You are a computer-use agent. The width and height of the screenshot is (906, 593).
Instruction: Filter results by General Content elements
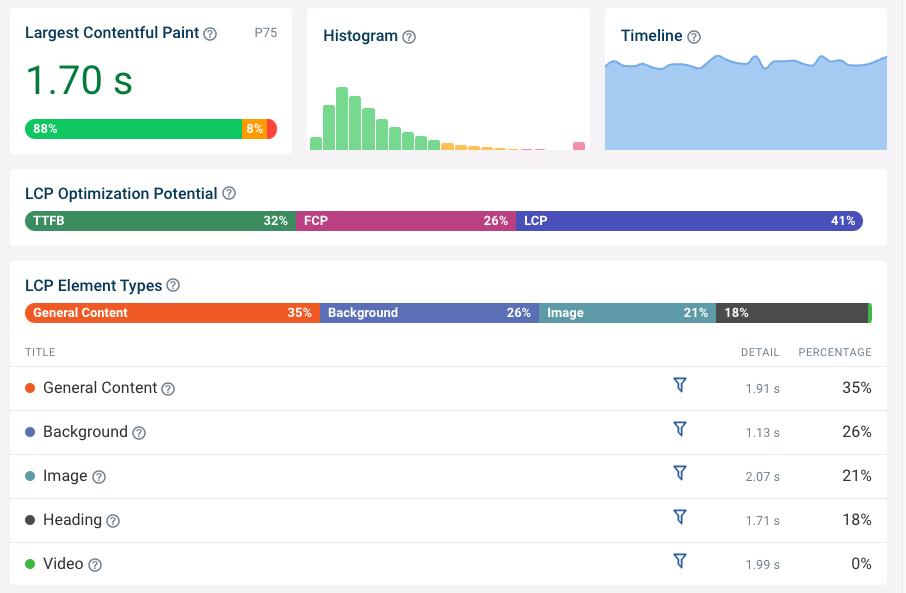click(x=680, y=385)
